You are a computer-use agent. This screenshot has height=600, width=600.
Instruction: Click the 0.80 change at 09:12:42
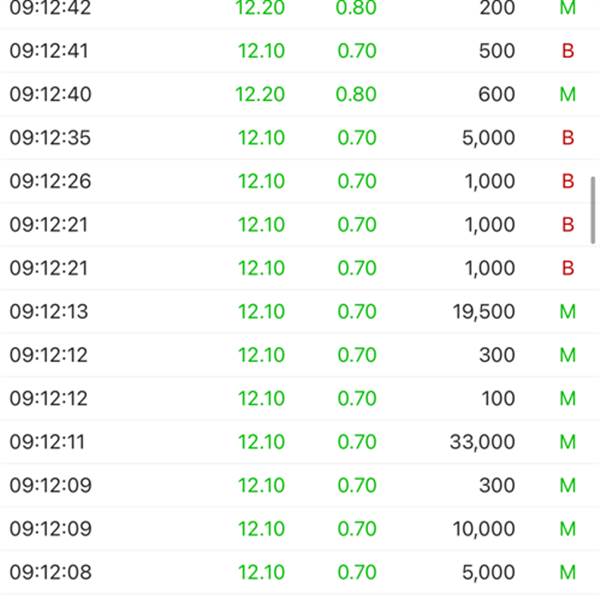(357, 8)
